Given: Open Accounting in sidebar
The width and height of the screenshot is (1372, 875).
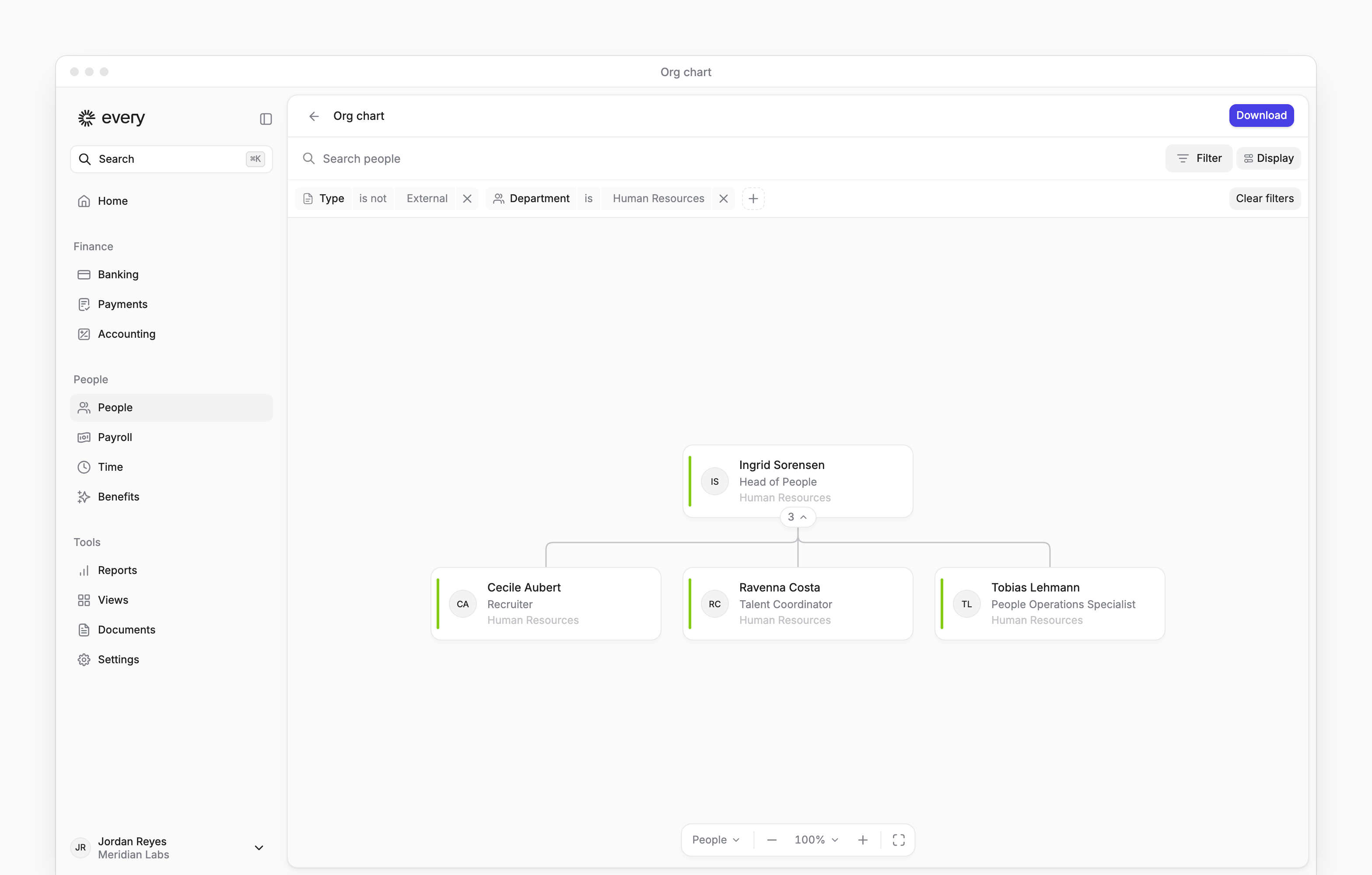Looking at the screenshot, I should pyautogui.click(x=171, y=334).
